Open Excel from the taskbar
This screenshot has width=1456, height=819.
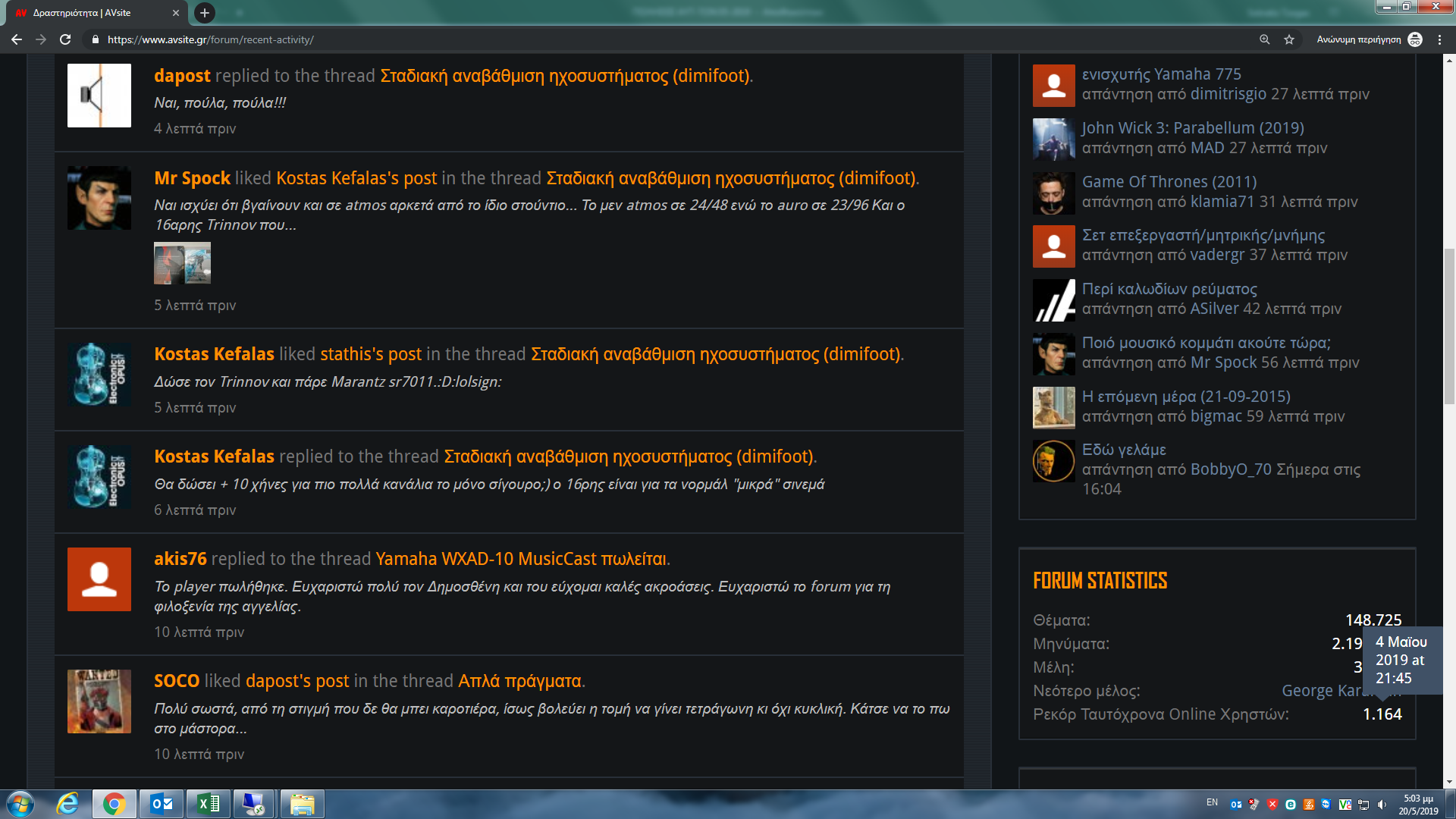click(x=209, y=804)
